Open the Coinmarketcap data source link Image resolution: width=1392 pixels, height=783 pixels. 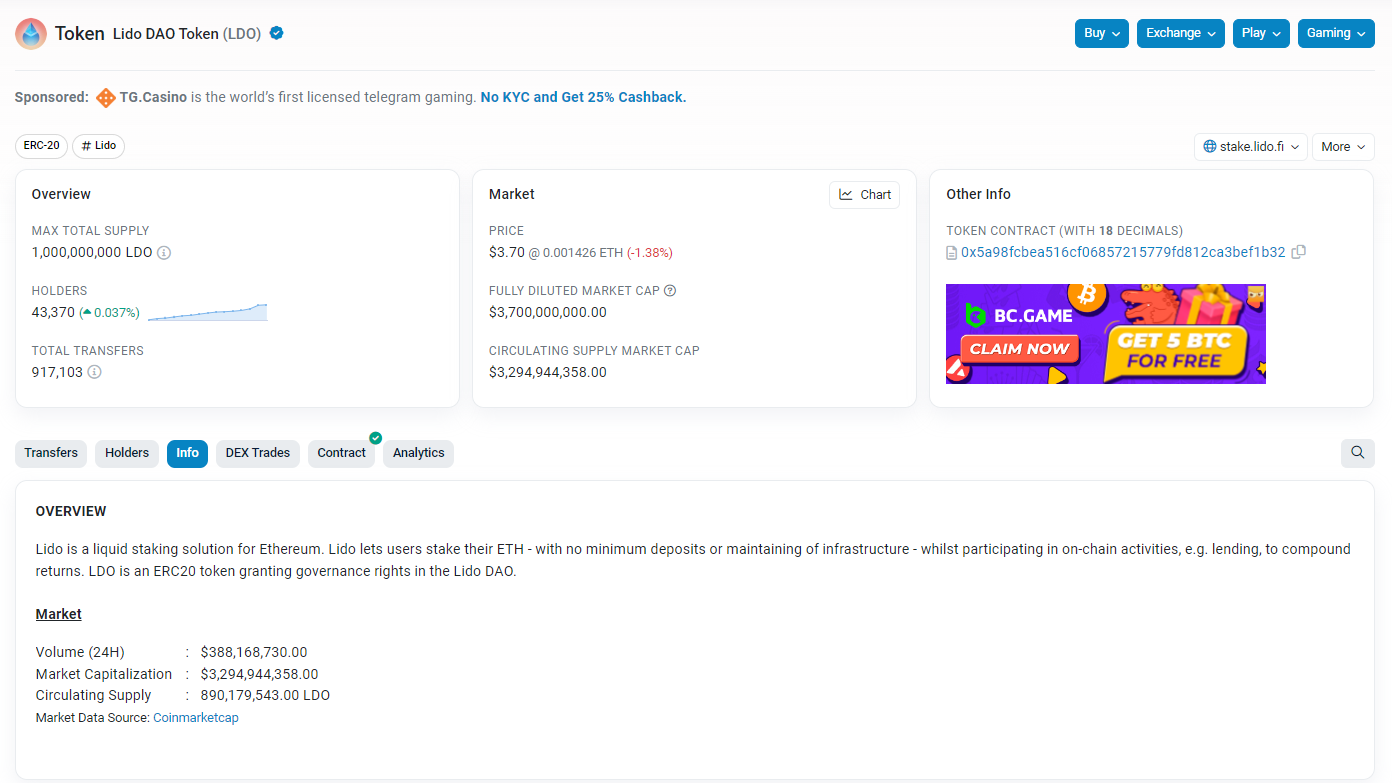click(x=196, y=718)
